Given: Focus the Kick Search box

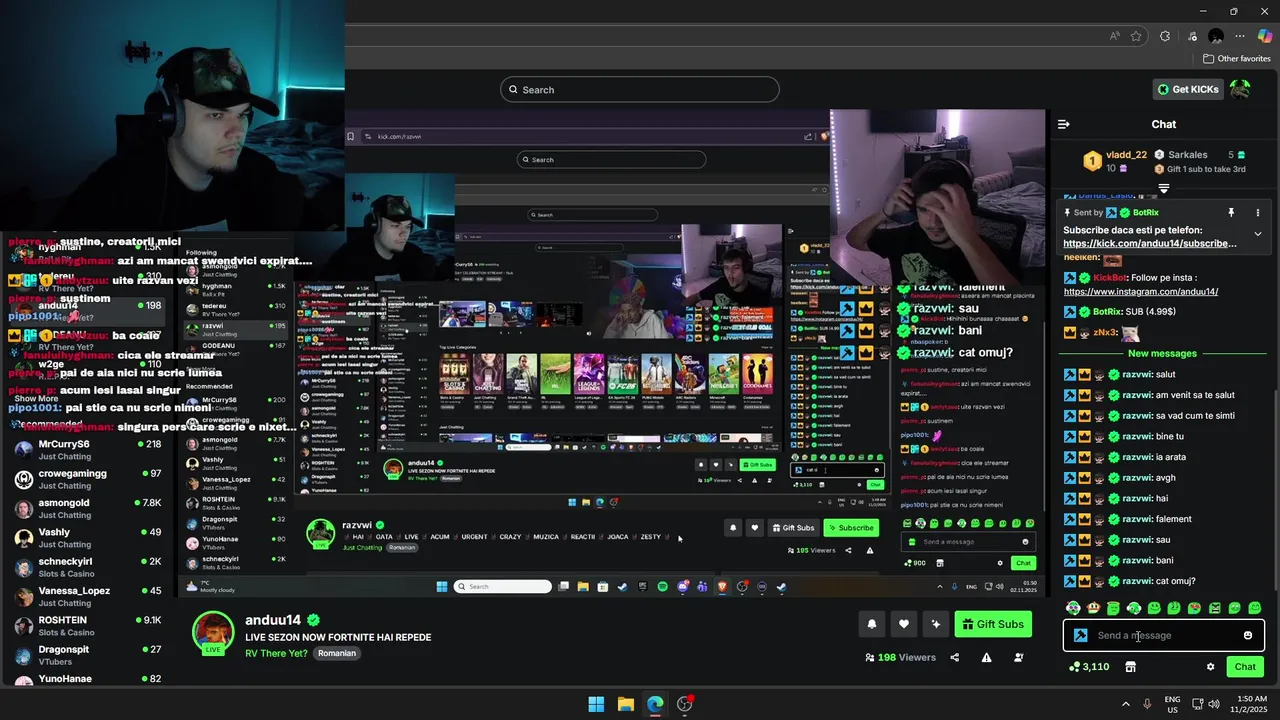Looking at the screenshot, I should coord(640,90).
